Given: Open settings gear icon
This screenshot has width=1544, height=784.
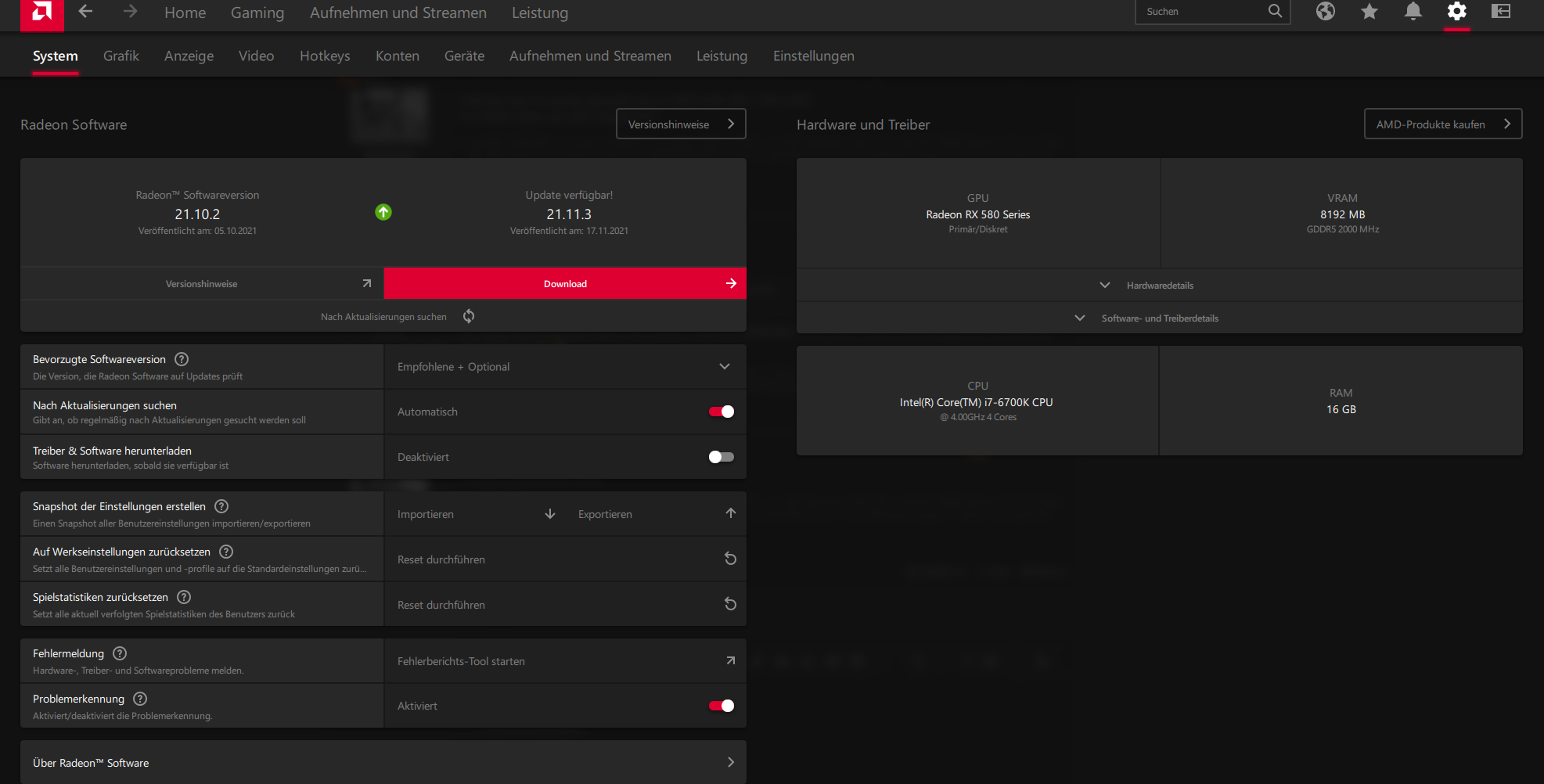Looking at the screenshot, I should coord(1456,11).
